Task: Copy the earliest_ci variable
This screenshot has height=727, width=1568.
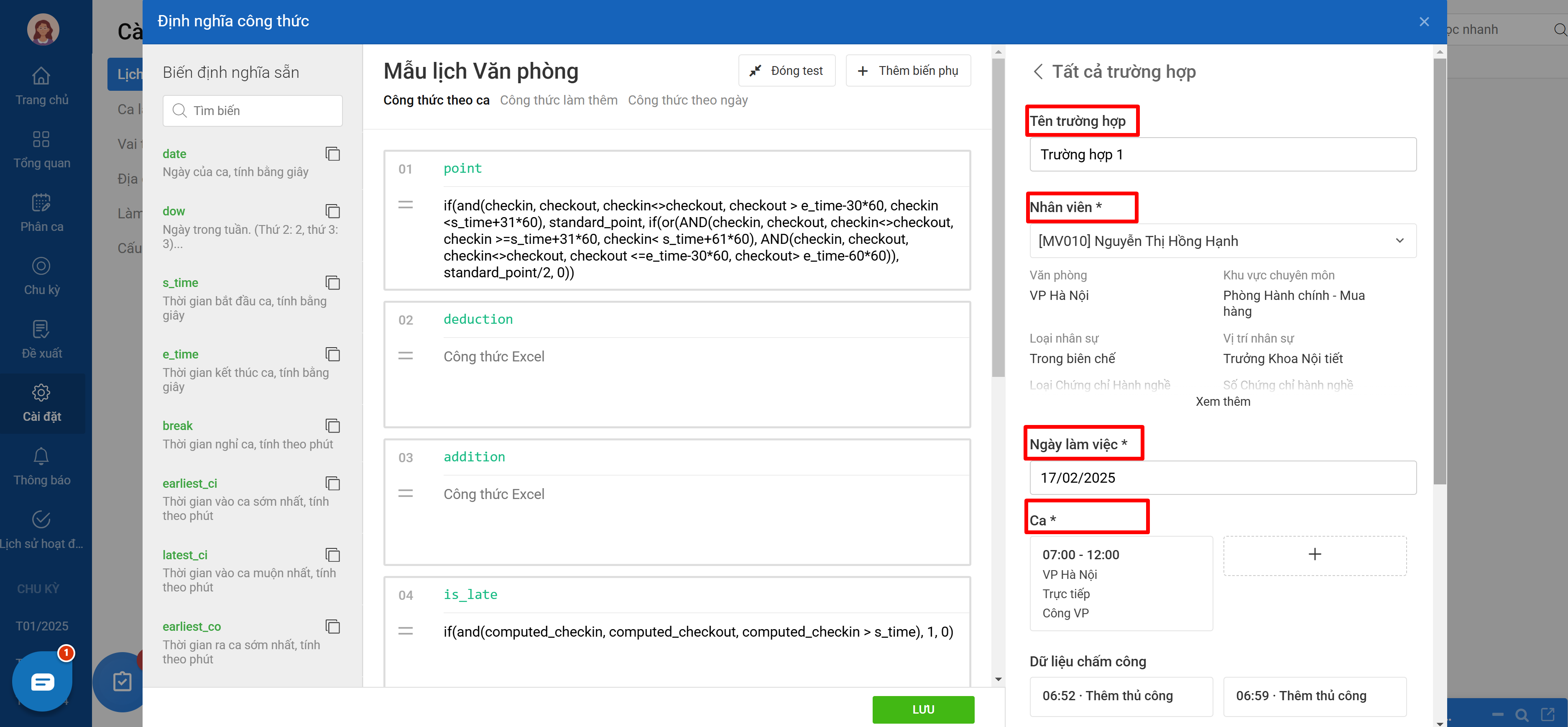Action: click(x=332, y=484)
